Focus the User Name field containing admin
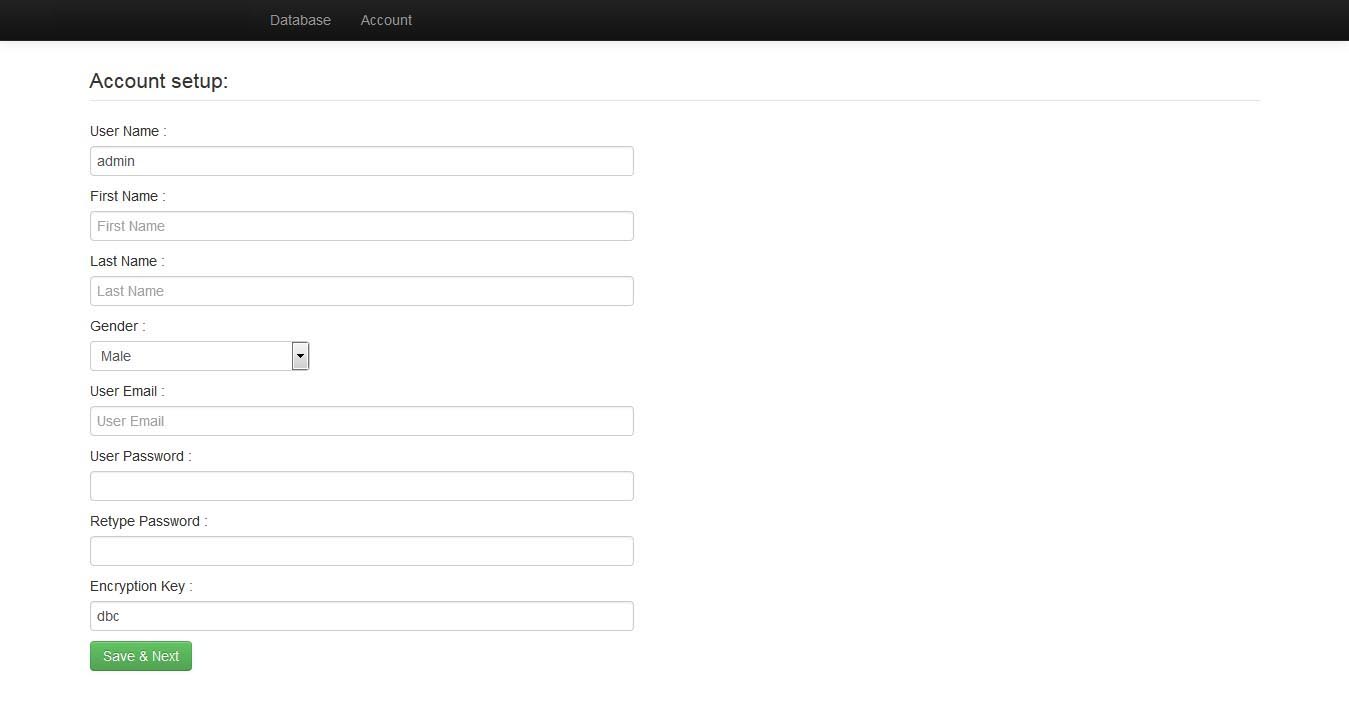Screen dimensions: 1349x721 (x=361, y=161)
